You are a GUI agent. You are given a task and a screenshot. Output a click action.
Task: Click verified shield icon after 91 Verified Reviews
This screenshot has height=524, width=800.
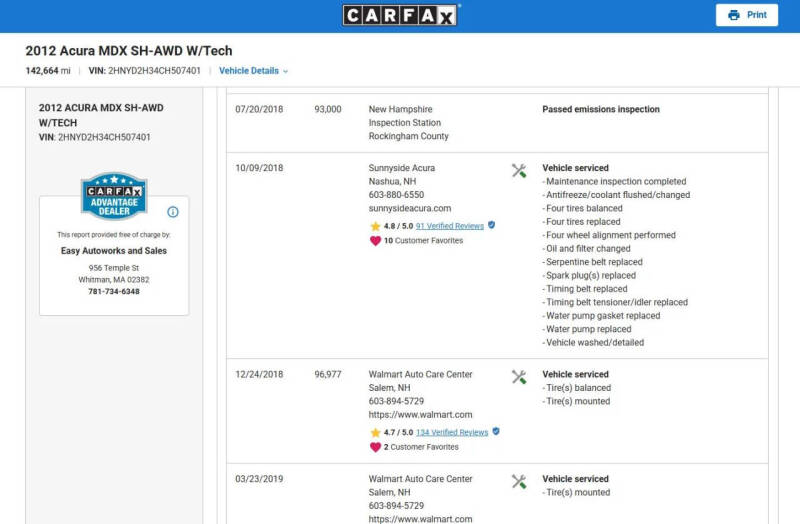click(x=491, y=225)
